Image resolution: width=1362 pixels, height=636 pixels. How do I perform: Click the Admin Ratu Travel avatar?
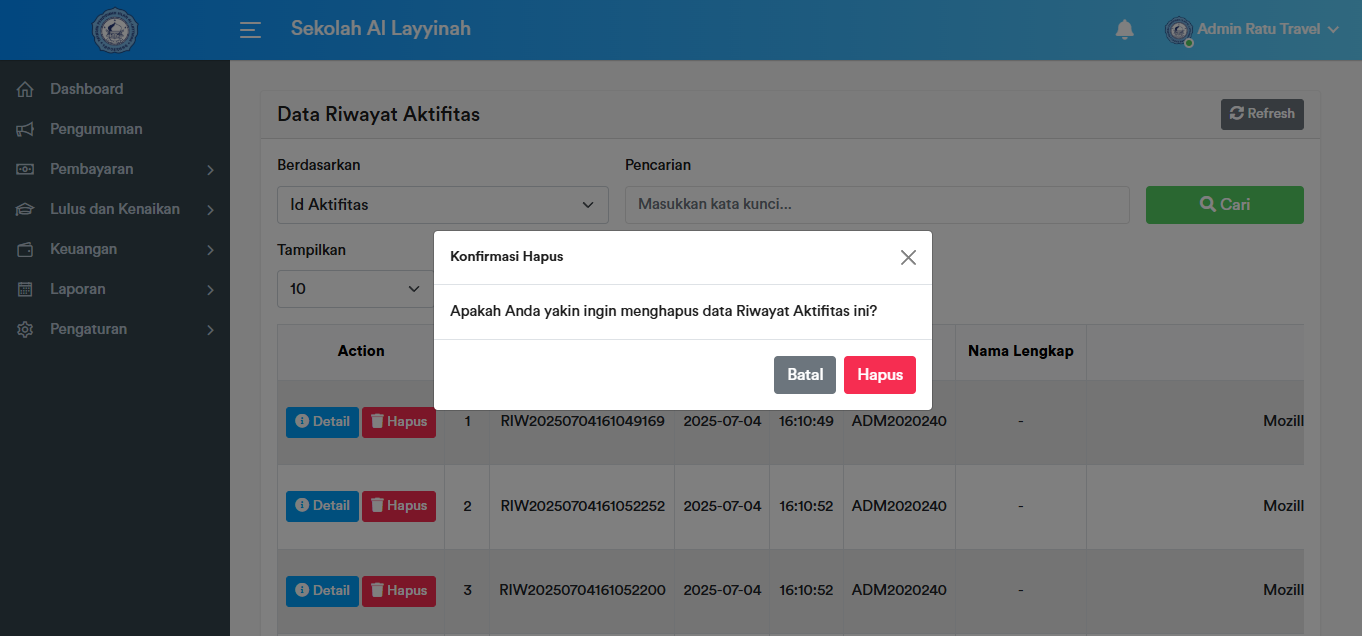tap(1178, 30)
